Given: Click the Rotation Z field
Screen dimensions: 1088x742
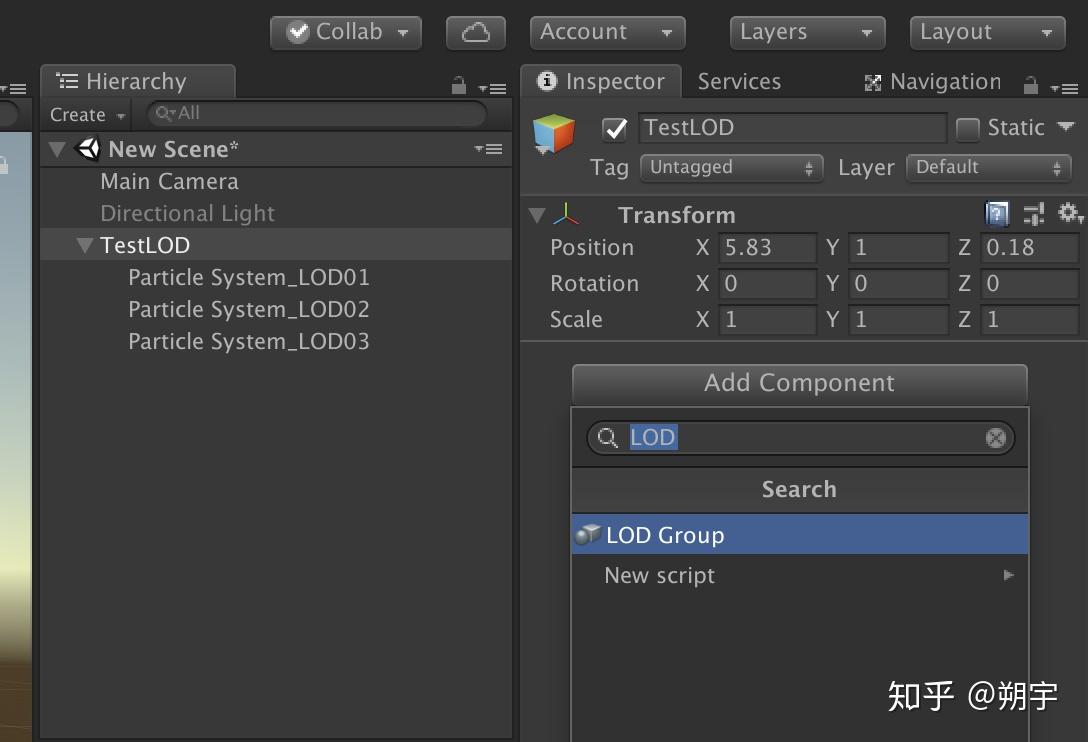Looking at the screenshot, I should [1030, 284].
